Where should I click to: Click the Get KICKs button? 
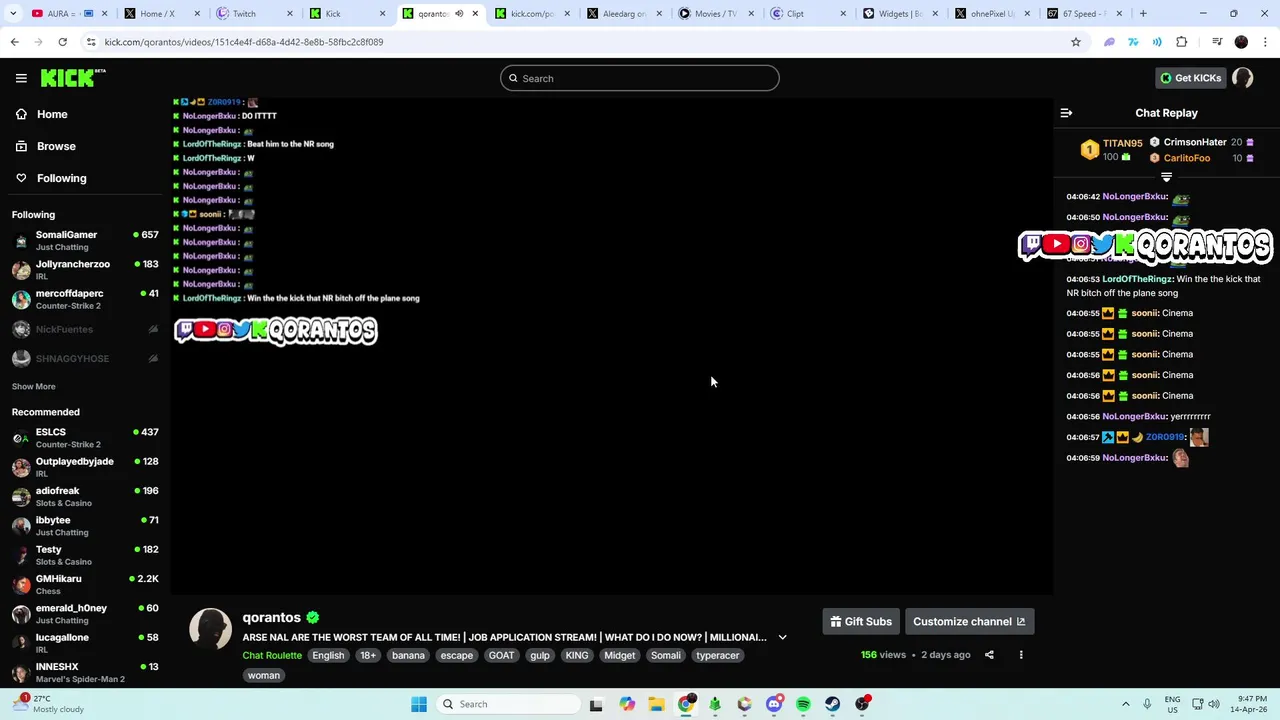(x=1190, y=78)
